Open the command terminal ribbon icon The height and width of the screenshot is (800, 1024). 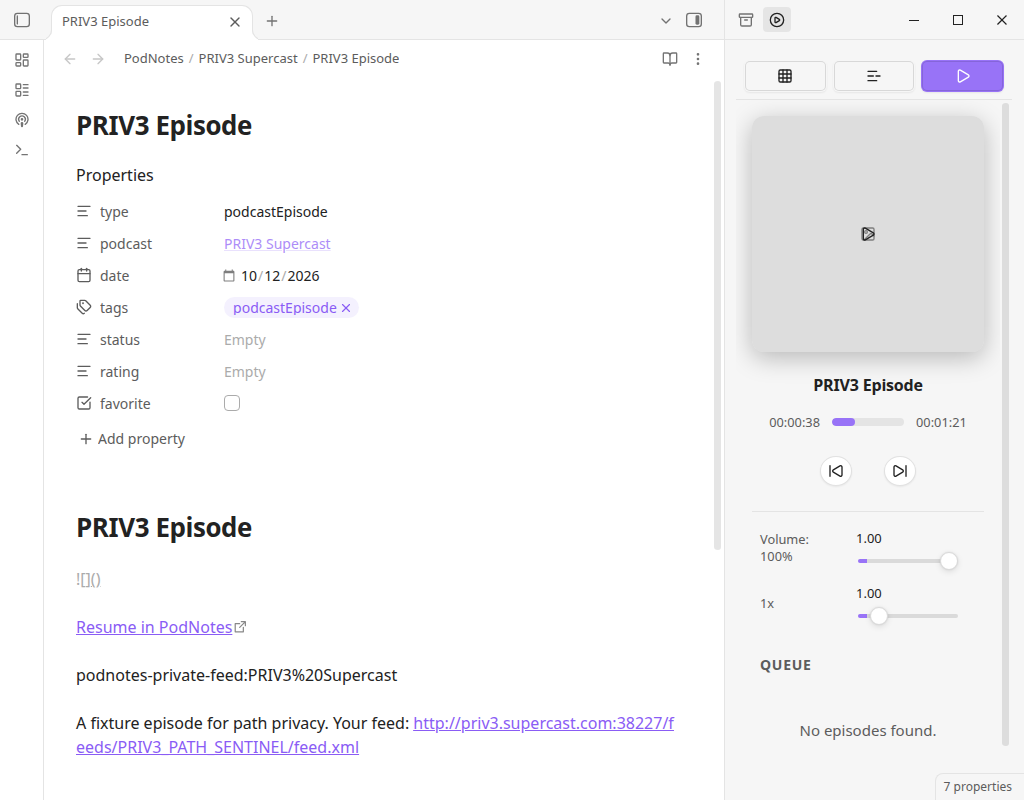(22, 150)
